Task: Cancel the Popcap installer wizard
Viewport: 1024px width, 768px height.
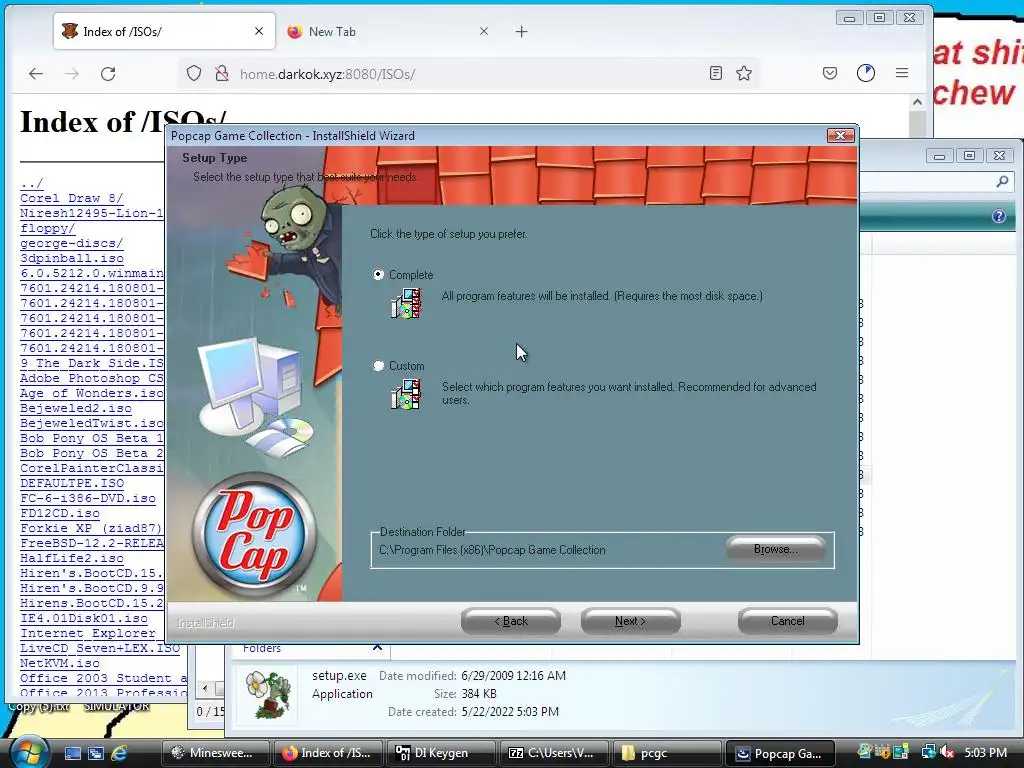Action: pyautogui.click(x=788, y=621)
